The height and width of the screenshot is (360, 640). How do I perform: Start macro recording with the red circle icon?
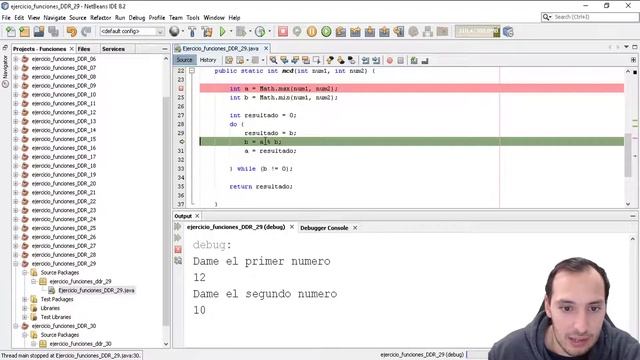[x=390, y=60]
